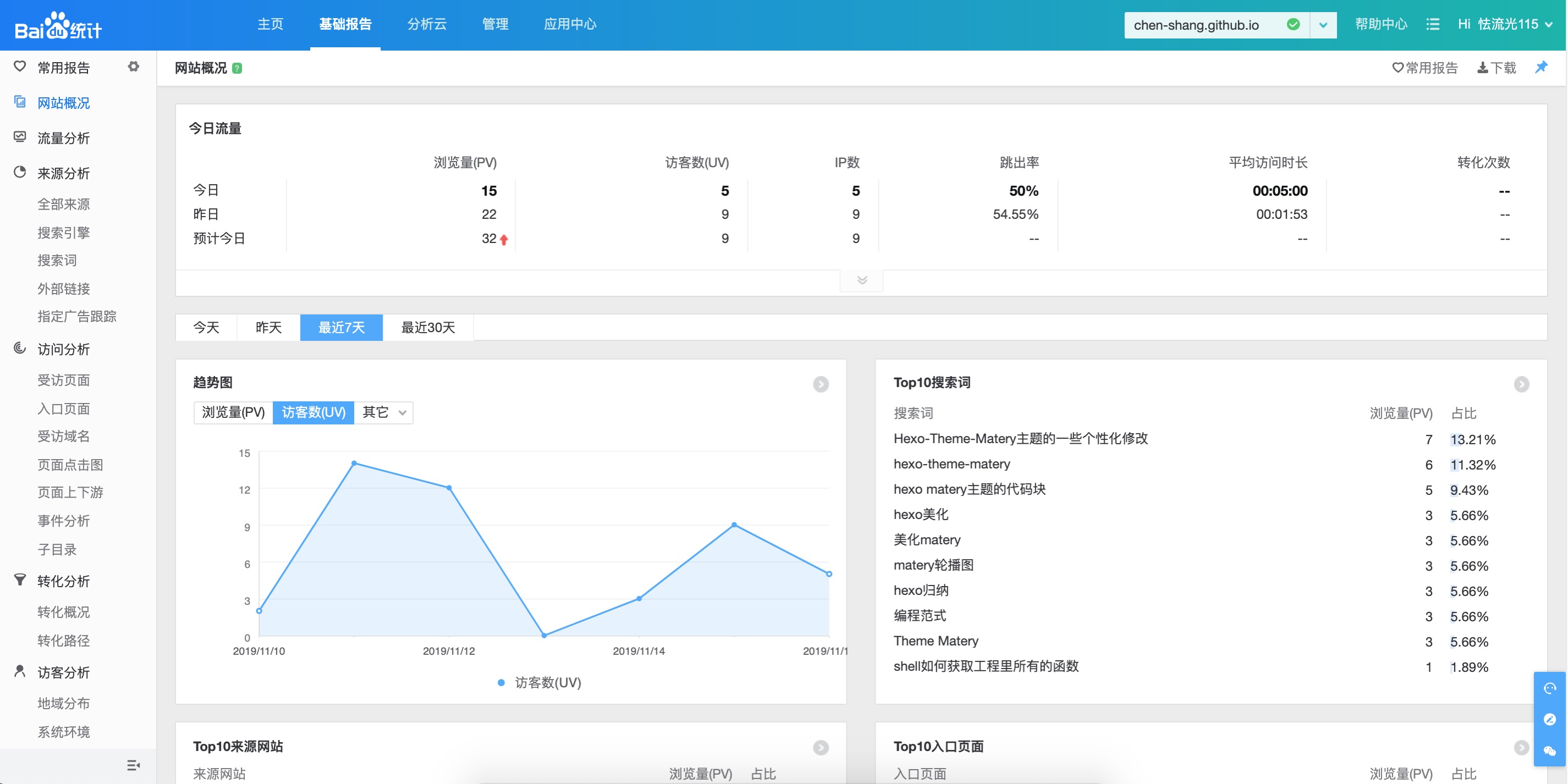Click the 2019/11/15 peak point on trend chart

[x=734, y=524]
